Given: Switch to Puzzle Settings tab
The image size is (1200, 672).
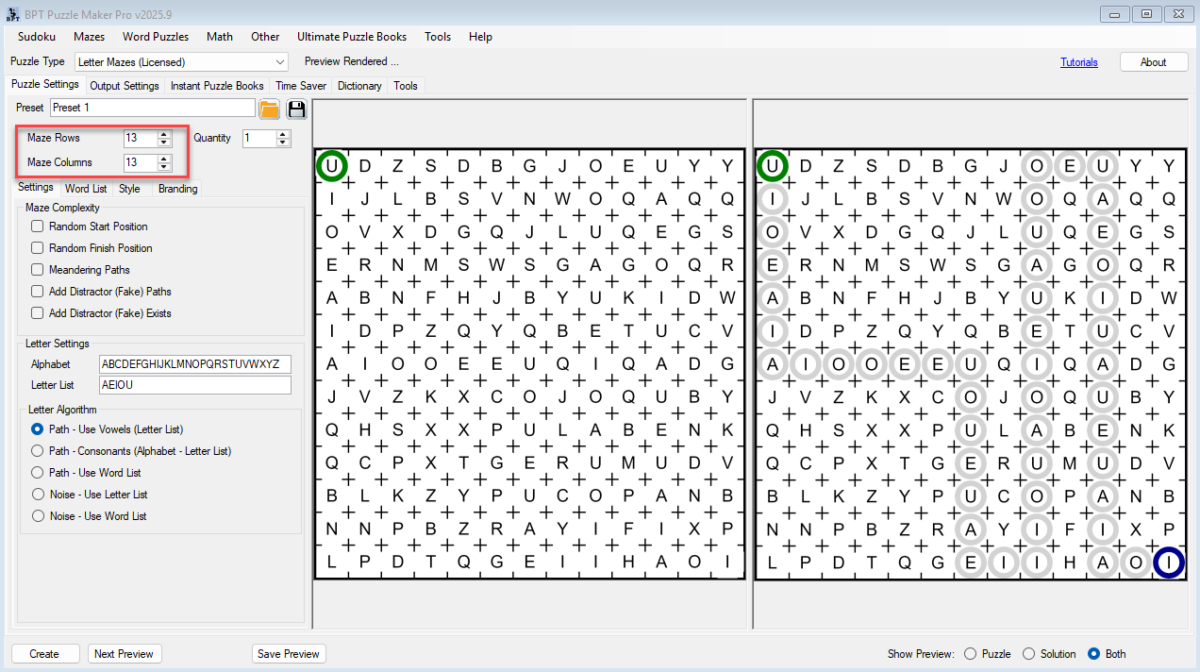Looking at the screenshot, I should click(45, 84).
